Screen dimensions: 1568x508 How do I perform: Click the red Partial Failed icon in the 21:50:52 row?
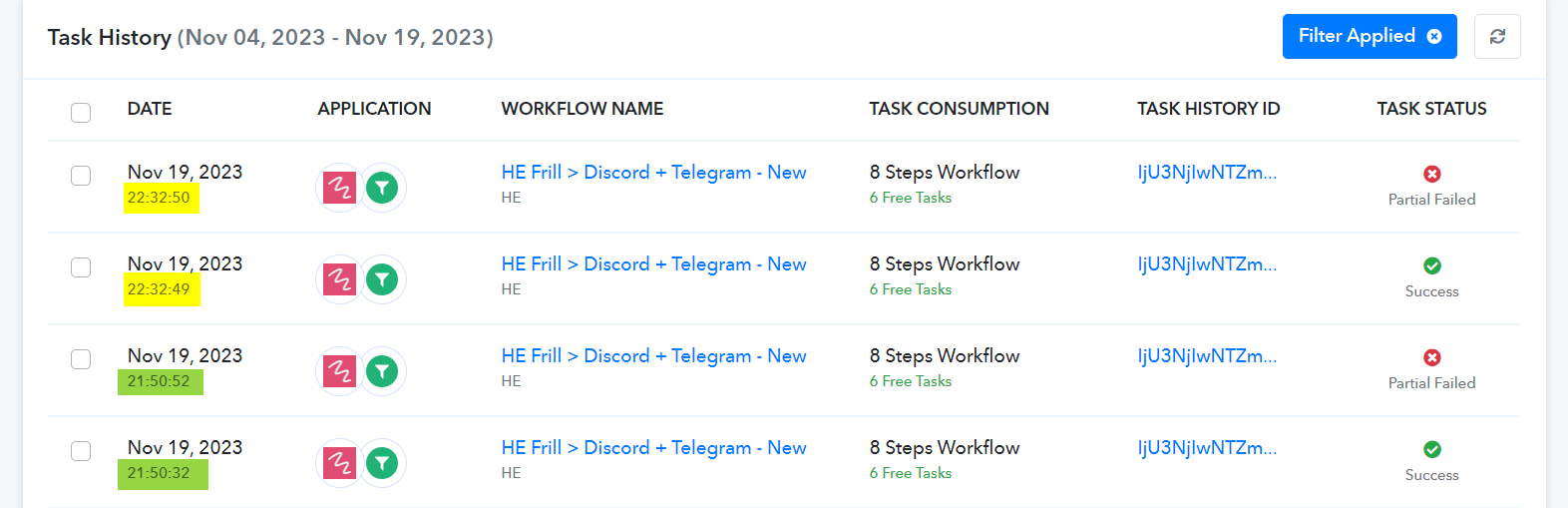click(1432, 357)
